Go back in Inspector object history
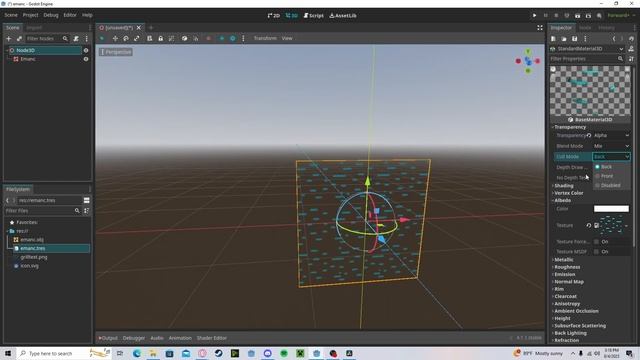640x360 pixels. coord(613,38)
